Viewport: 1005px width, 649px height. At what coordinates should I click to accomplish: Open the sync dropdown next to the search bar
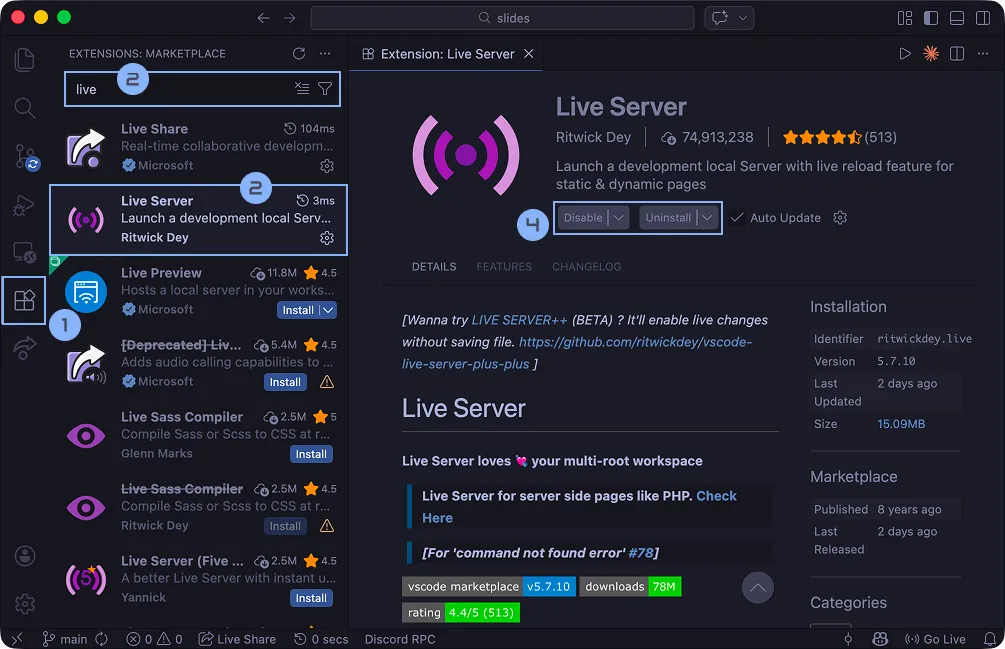[x=744, y=17]
